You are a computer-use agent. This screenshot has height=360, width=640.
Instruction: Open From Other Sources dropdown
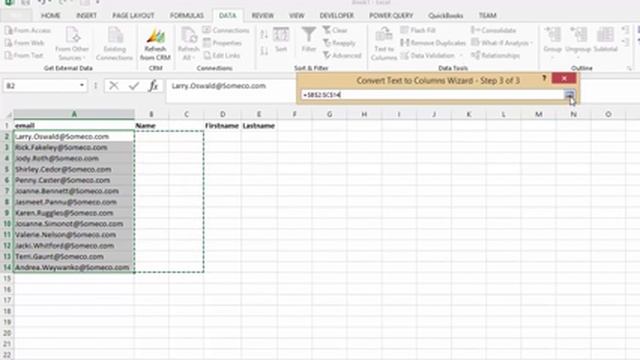pyautogui.click(x=72, y=43)
